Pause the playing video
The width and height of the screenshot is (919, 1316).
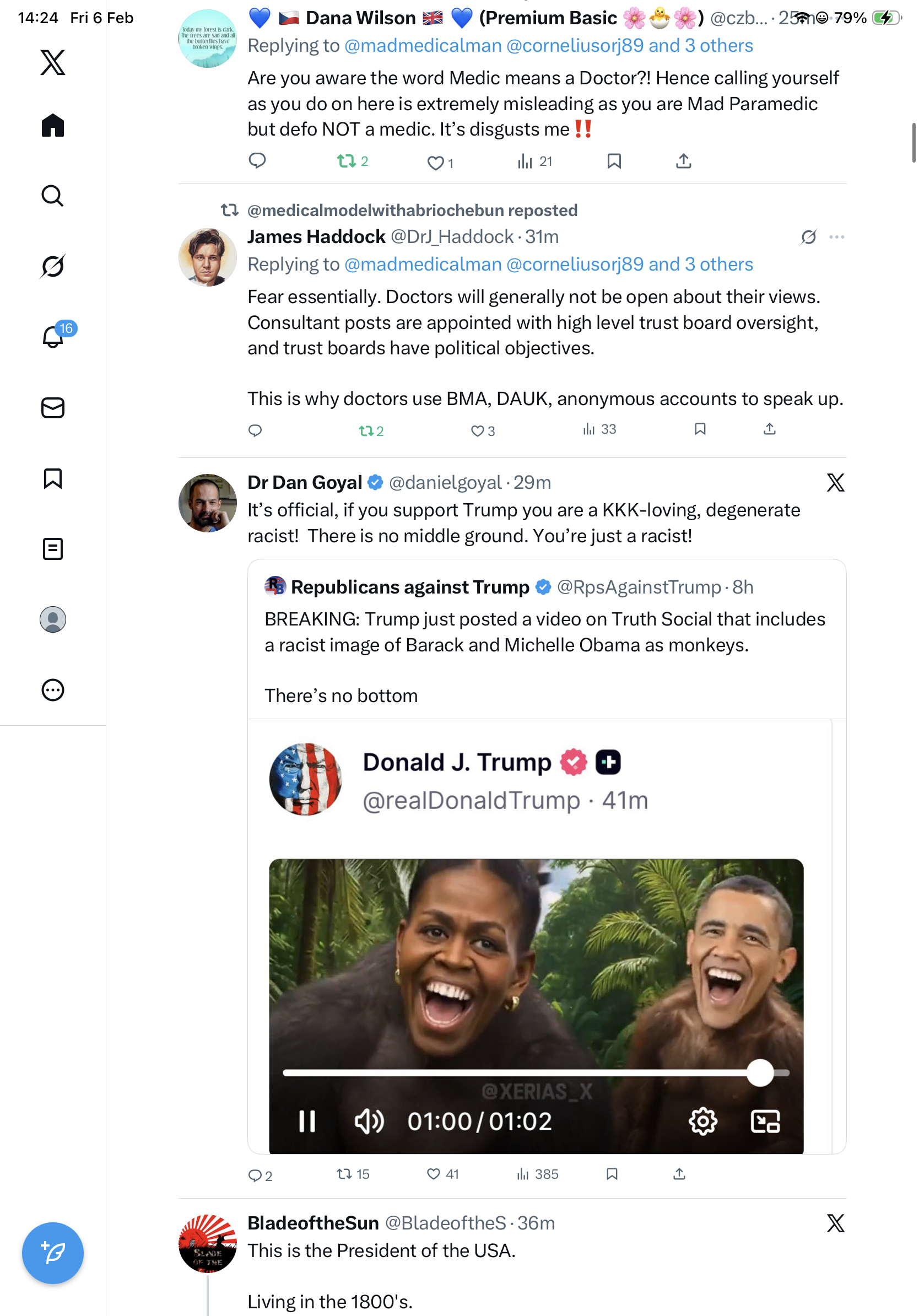pos(307,1121)
